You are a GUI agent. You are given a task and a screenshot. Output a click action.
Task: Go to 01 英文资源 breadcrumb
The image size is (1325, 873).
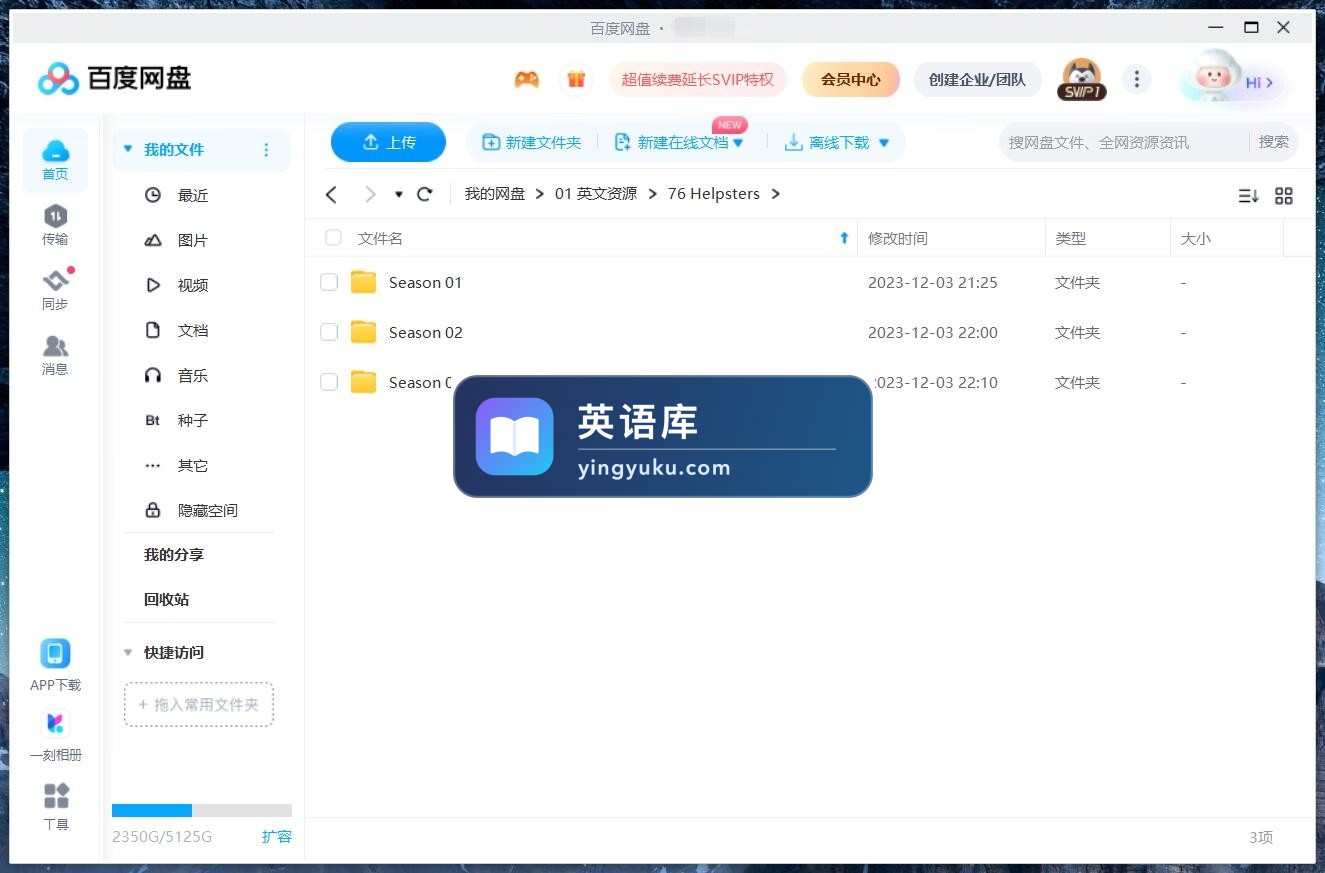point(596,194)
